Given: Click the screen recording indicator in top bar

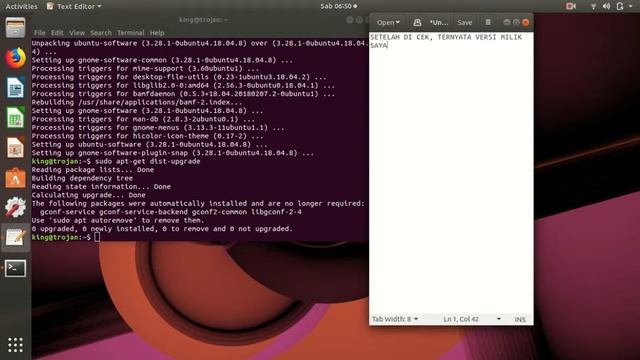Looking at the screenshot, I should pyautogui.click(x=571, y=6).
